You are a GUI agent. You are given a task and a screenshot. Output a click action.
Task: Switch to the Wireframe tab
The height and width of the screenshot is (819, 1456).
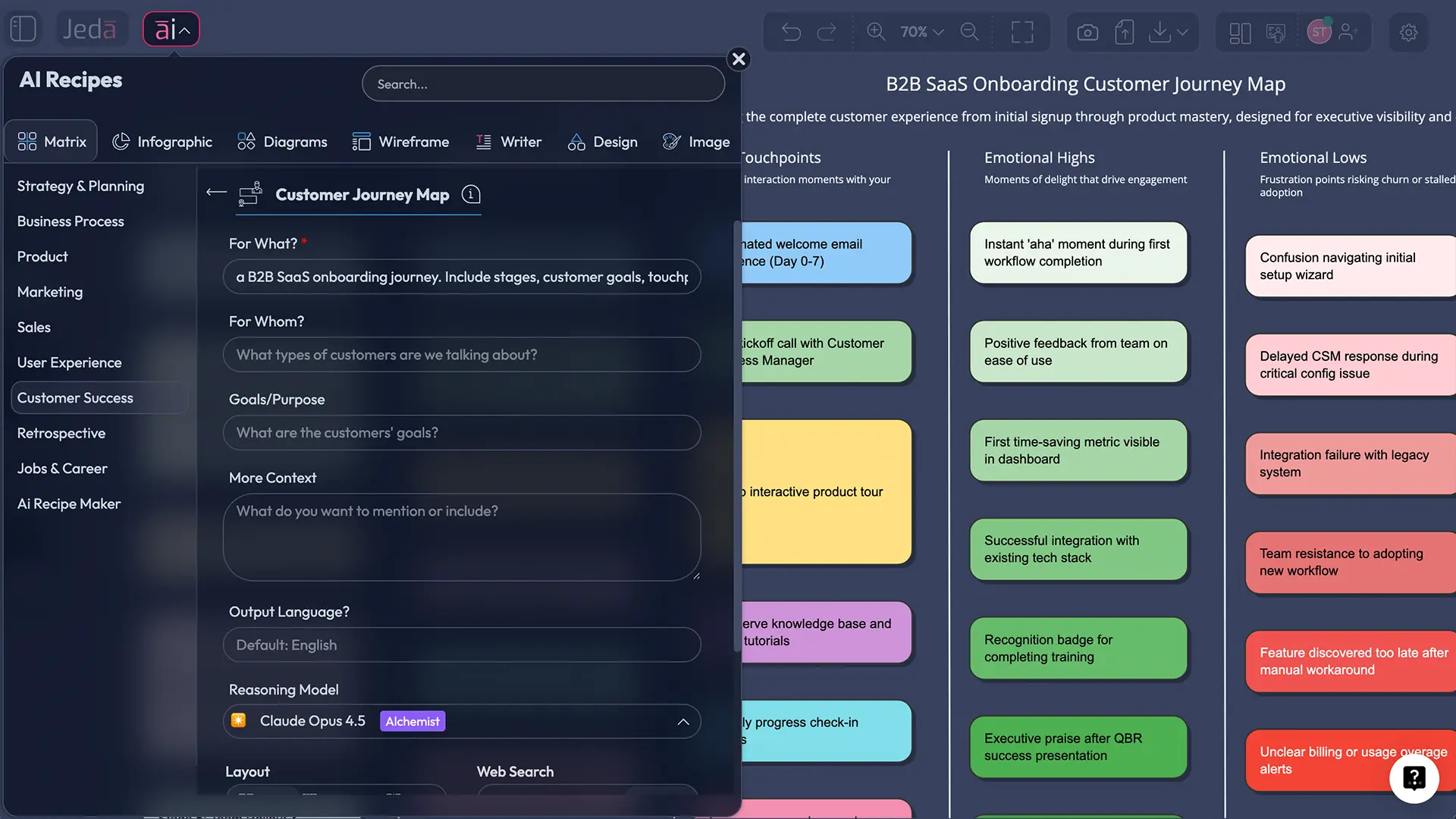coord(401,142)
